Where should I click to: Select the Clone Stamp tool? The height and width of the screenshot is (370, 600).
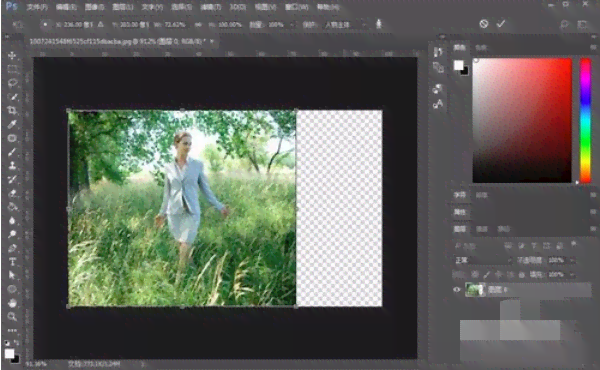(x=12, y=166)
